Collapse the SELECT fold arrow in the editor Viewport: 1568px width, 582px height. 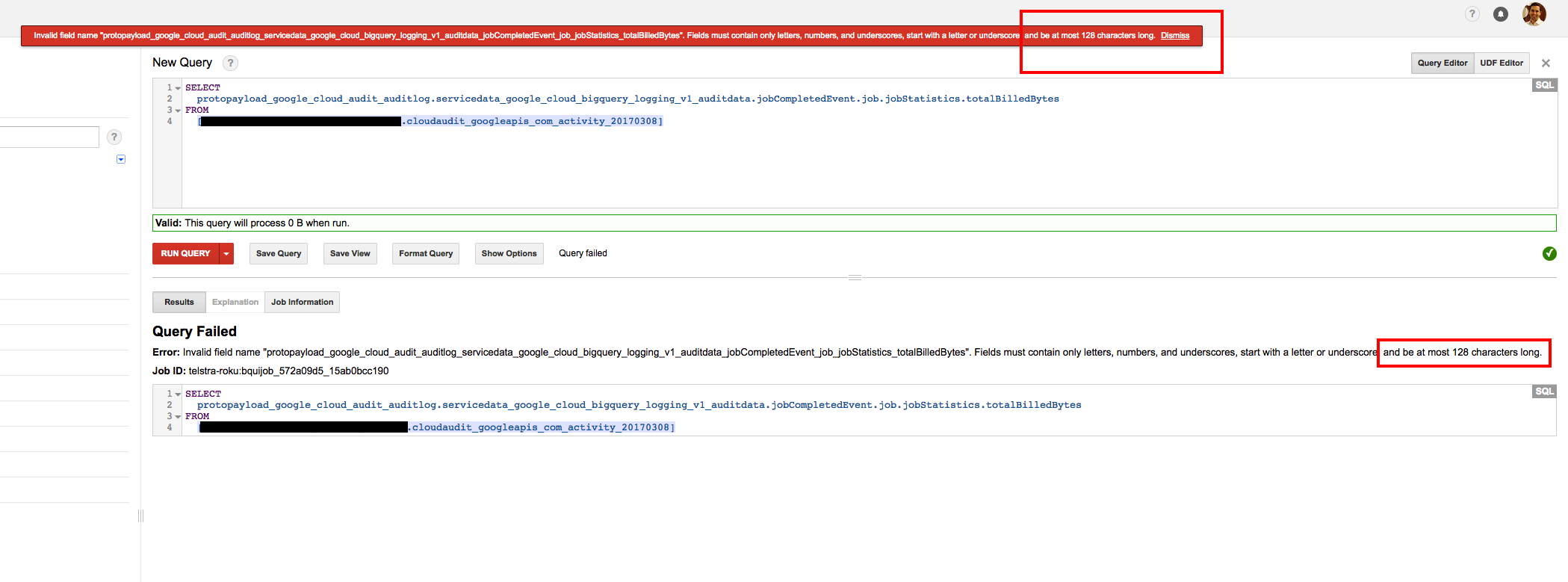point(178,88)
